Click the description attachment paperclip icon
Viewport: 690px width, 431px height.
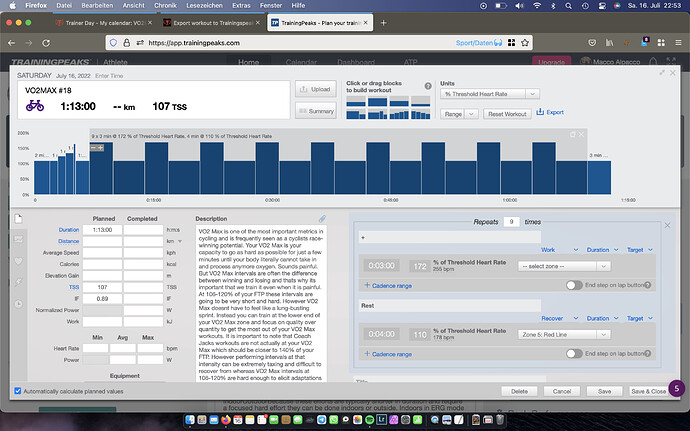(x=322, y=219)
